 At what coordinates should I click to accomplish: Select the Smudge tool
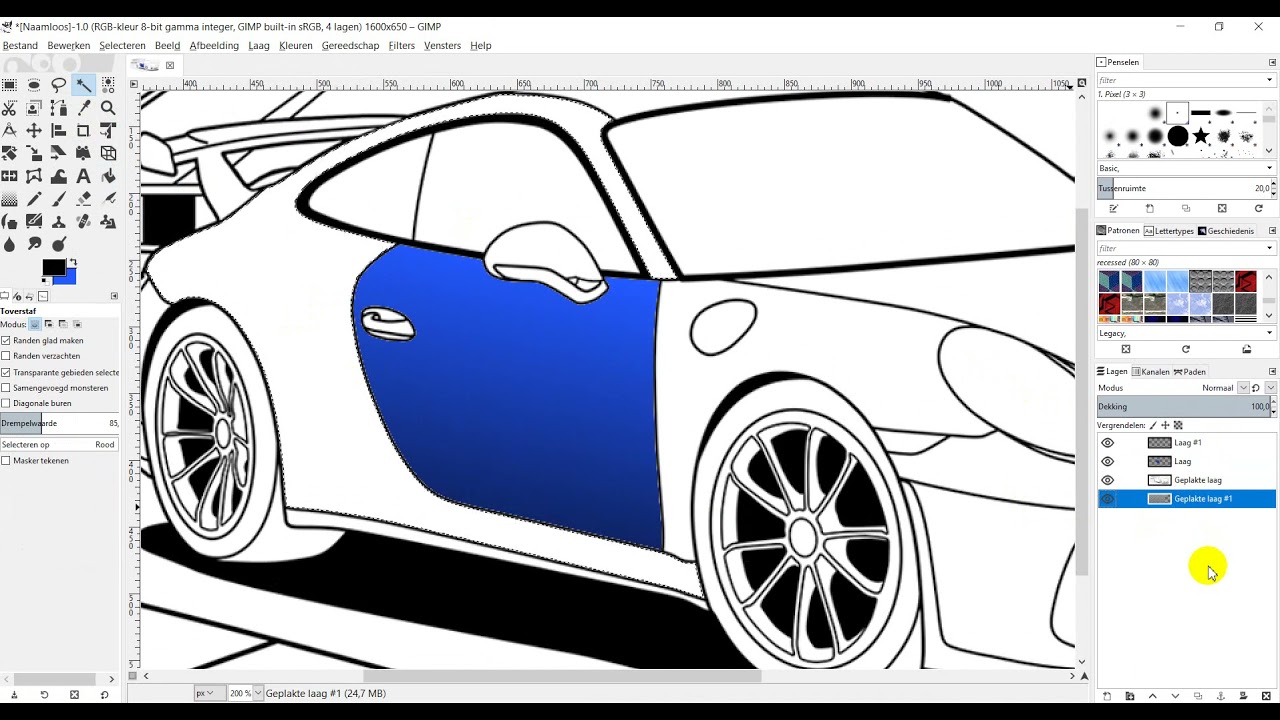pyautogui.click(x=34, y=245)
